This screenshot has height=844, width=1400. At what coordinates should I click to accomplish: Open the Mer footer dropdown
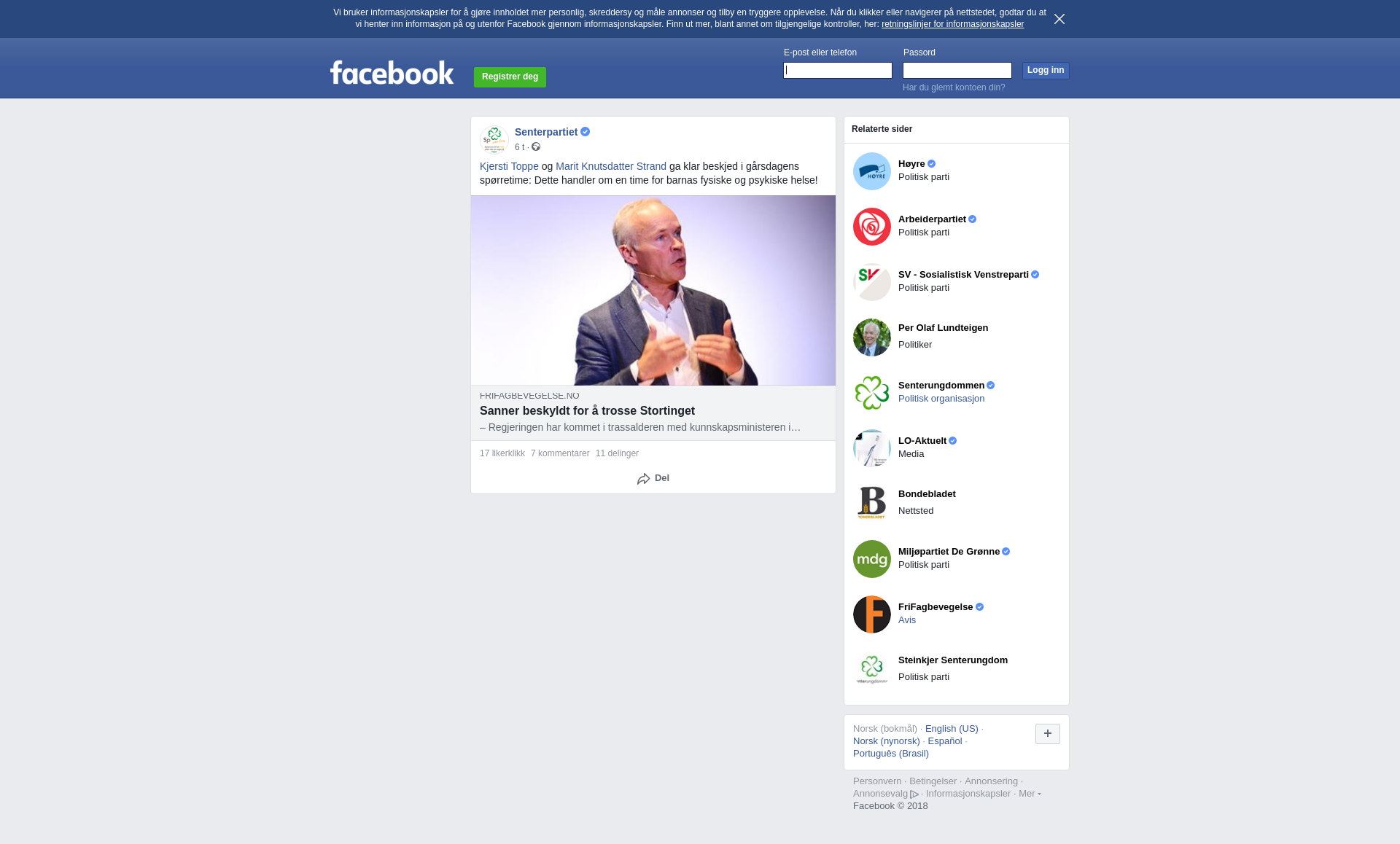(1030, 794)
